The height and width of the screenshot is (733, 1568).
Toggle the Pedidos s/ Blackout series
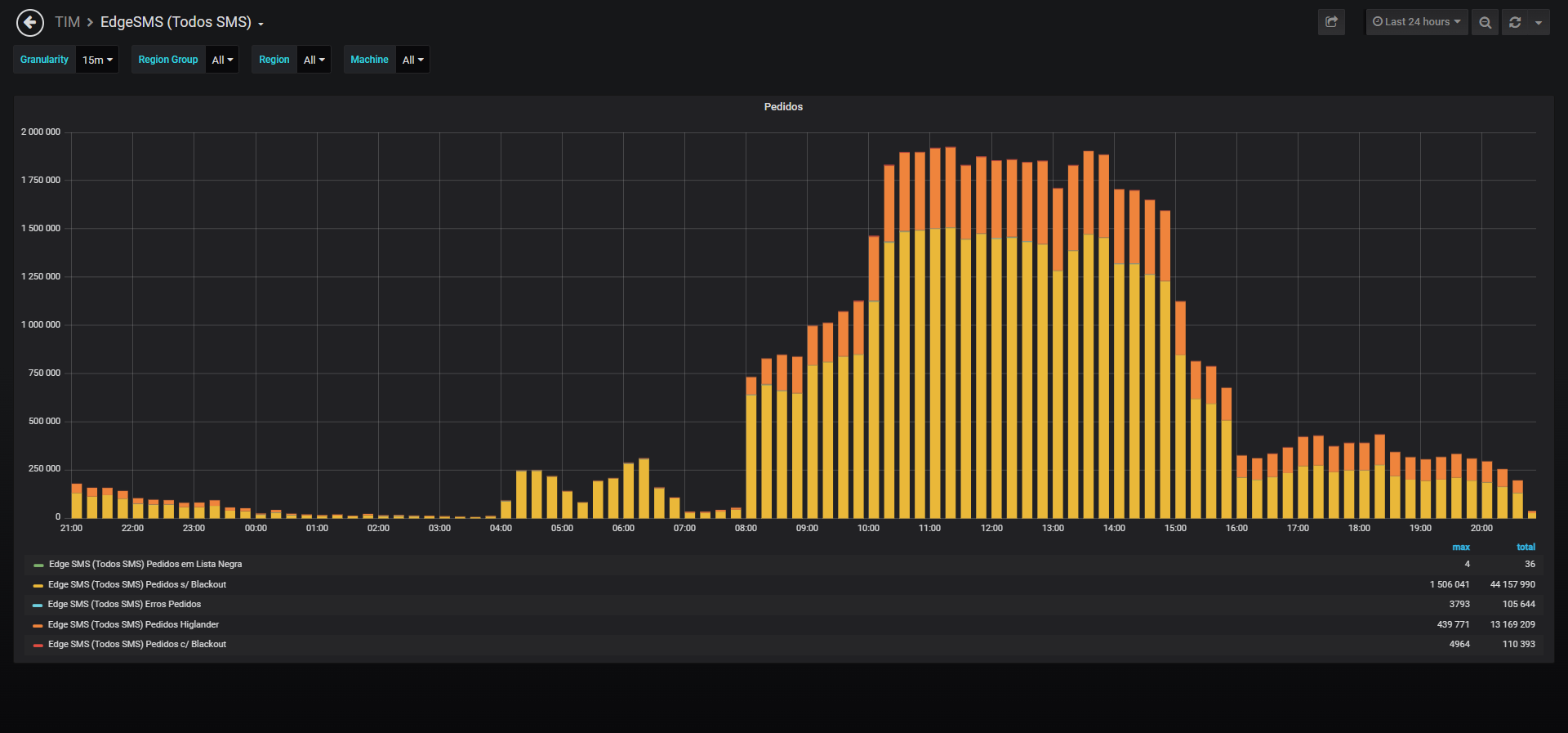point(137,584)
